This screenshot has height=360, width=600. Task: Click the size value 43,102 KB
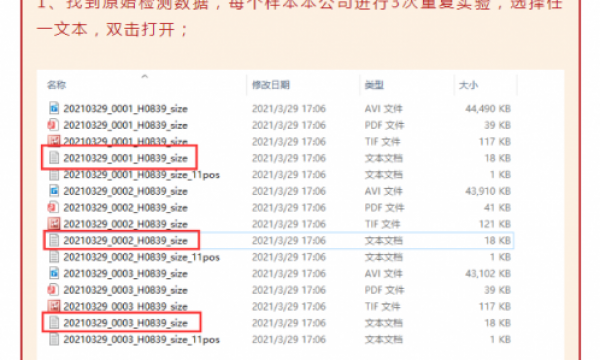(488, 274)
